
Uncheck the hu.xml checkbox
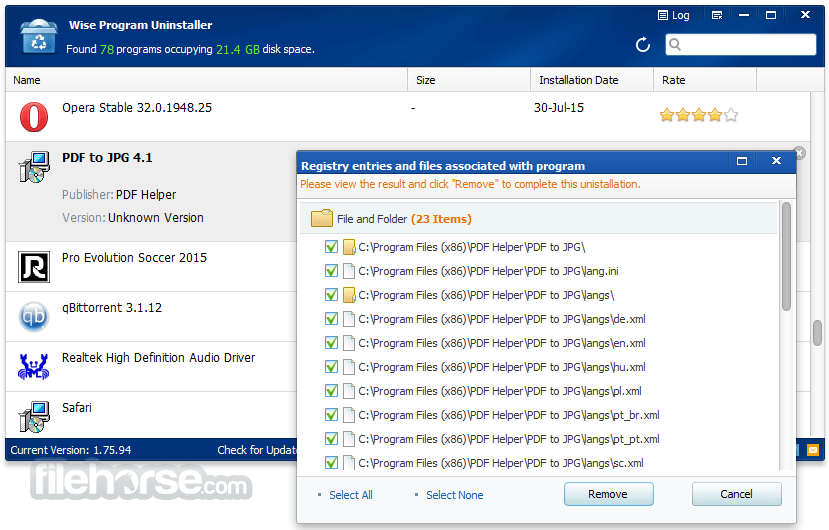(x=331, y=367)
